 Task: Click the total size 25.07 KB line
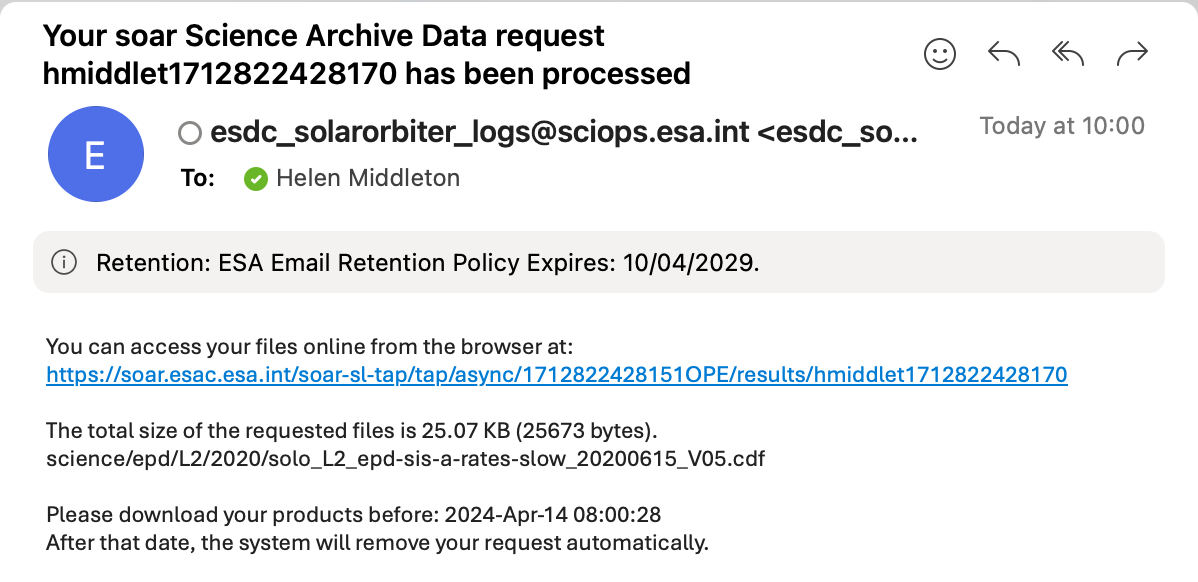pyautogui.click(x=351, y=431)
